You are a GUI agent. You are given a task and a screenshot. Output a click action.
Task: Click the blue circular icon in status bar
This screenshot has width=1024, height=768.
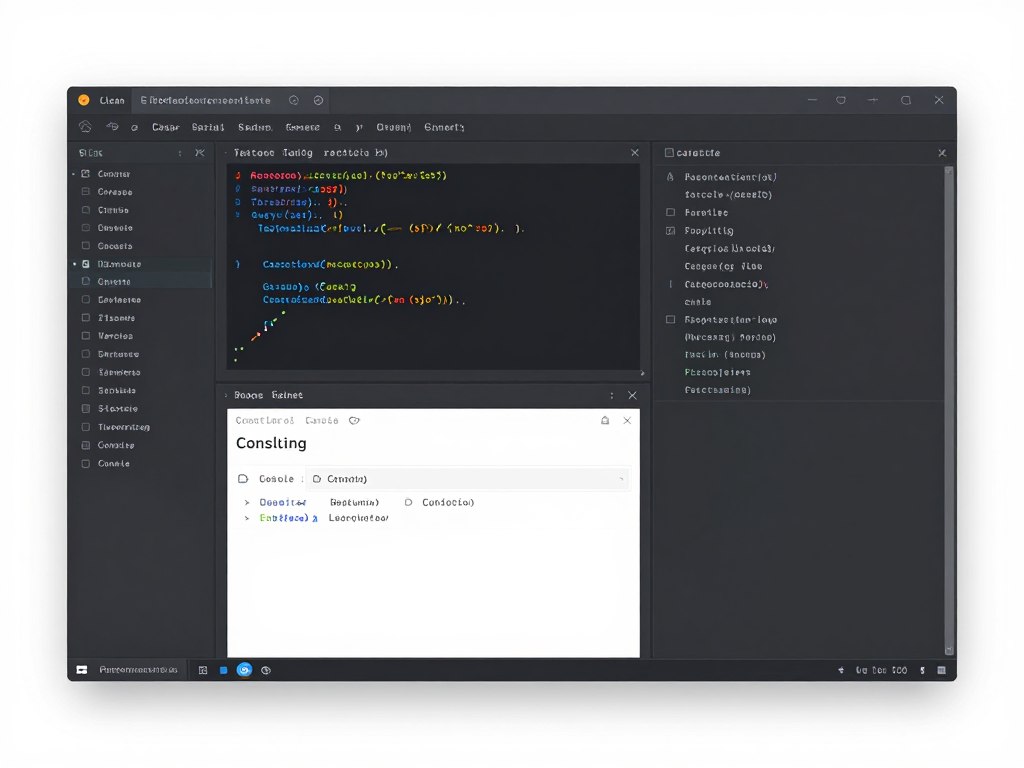point(244,670)
